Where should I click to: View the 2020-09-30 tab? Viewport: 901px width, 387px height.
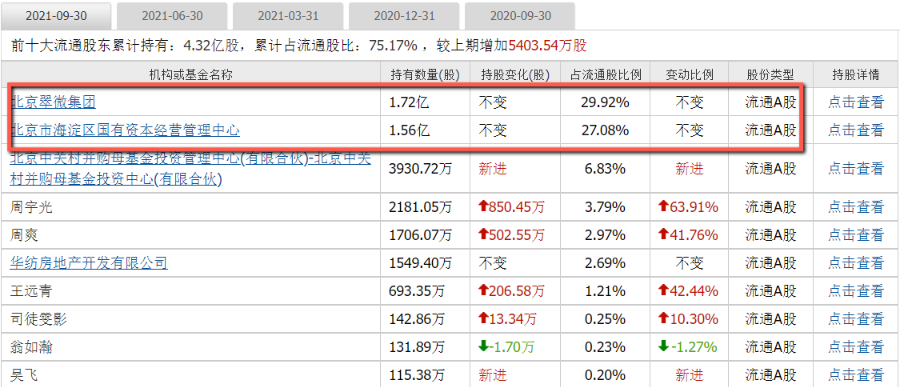click(520, 16)
